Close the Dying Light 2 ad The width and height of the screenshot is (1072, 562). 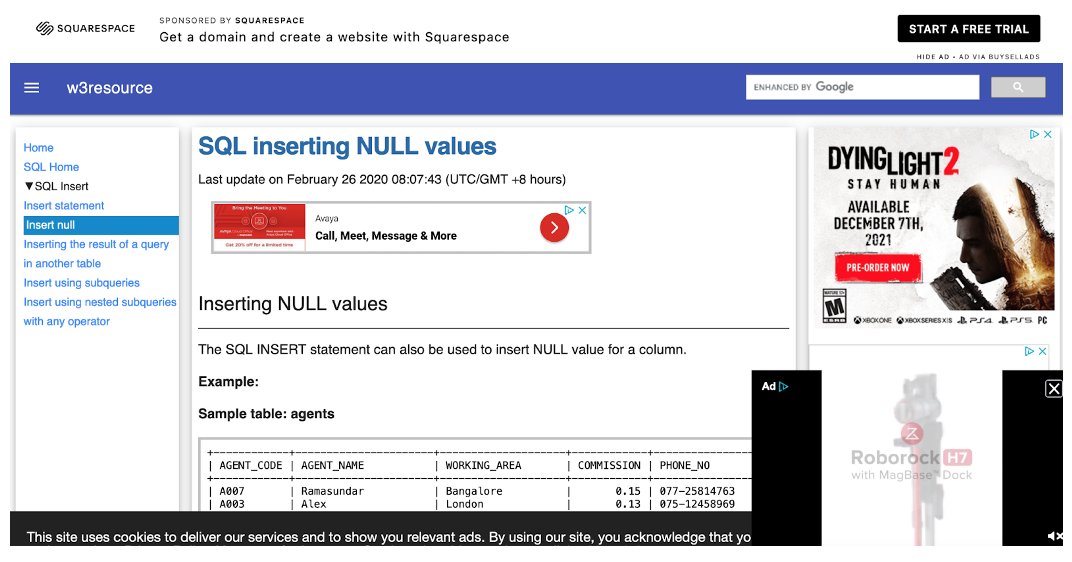pyautogui.click(x=1047, y=135)
